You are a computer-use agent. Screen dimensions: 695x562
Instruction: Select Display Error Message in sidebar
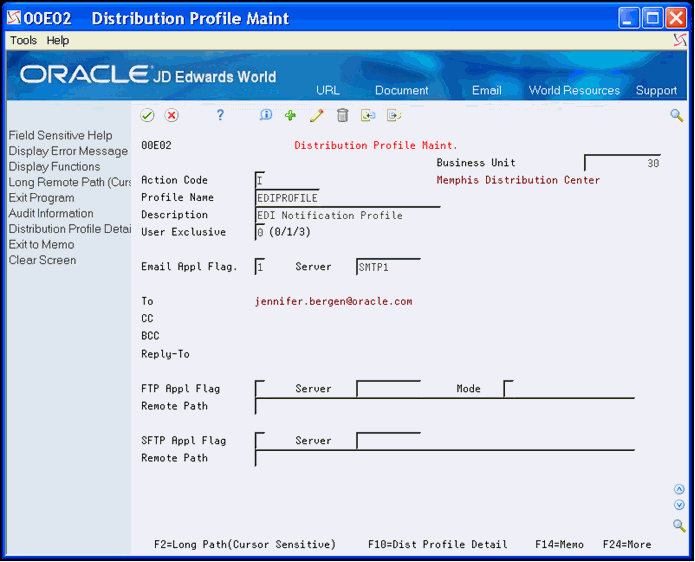tap(68, 151)
